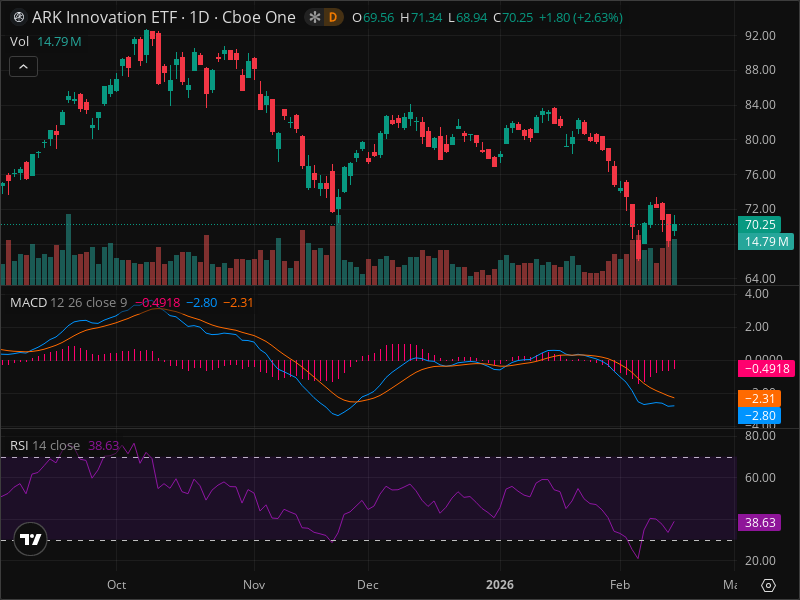Click the orange D data-delay badge
Viewport: 800px width, 600px height.
tap(333, 17)
